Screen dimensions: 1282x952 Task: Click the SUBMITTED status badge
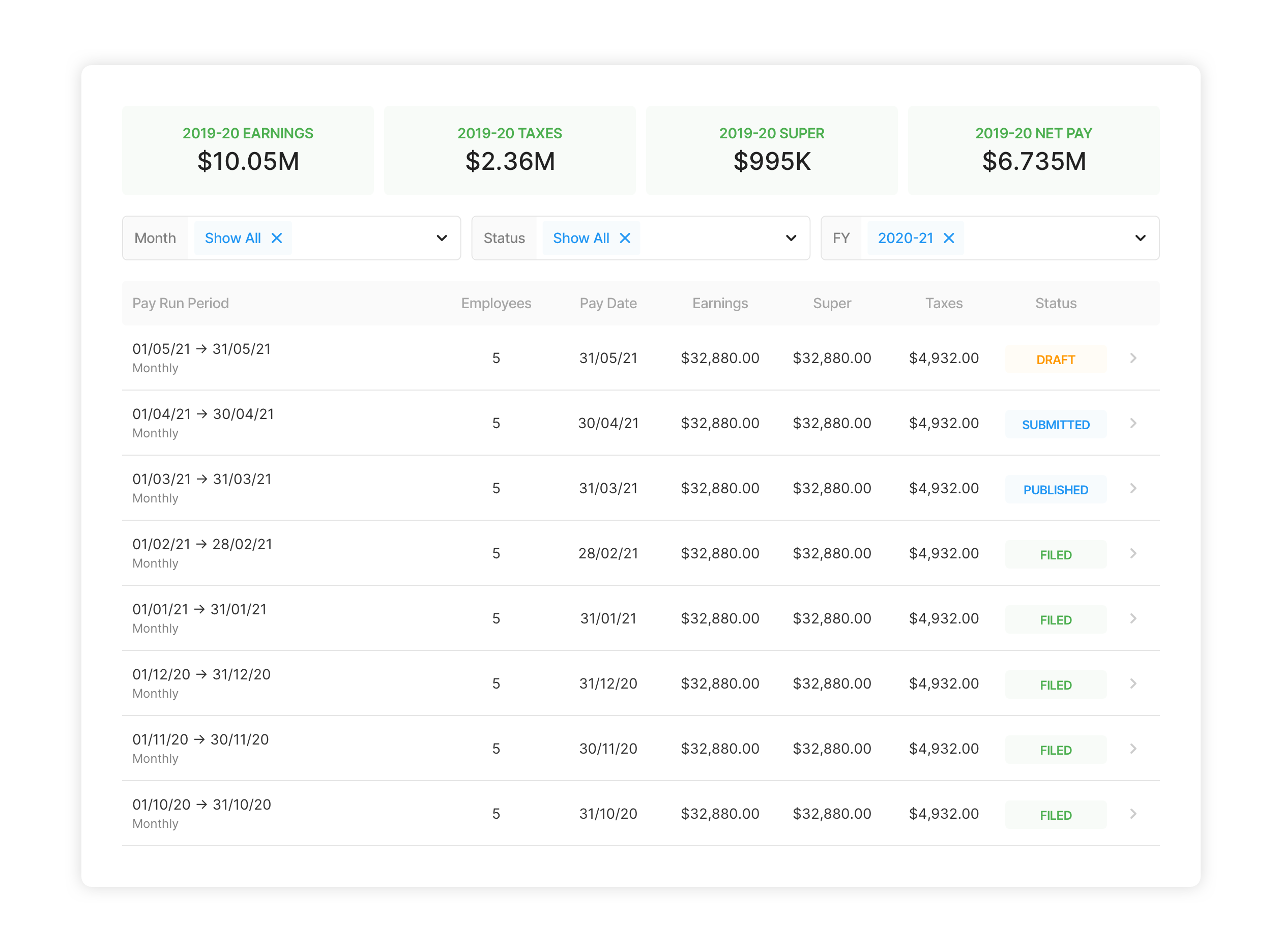1055,425
